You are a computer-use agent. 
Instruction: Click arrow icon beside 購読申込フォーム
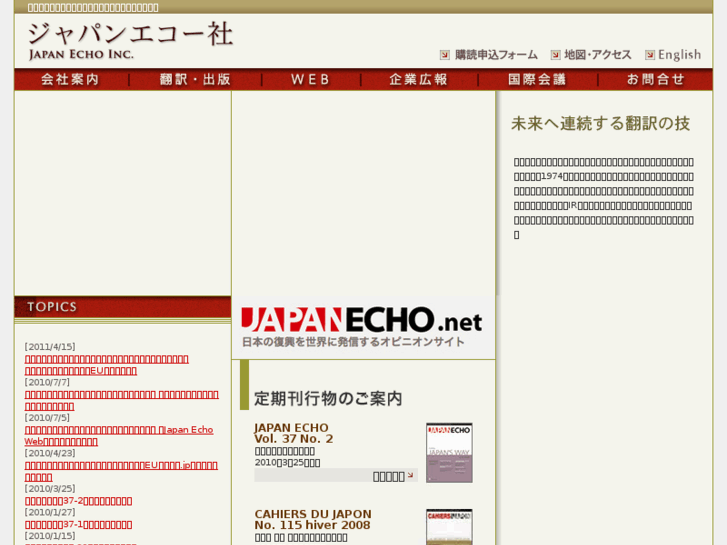(x=445, y=55)
